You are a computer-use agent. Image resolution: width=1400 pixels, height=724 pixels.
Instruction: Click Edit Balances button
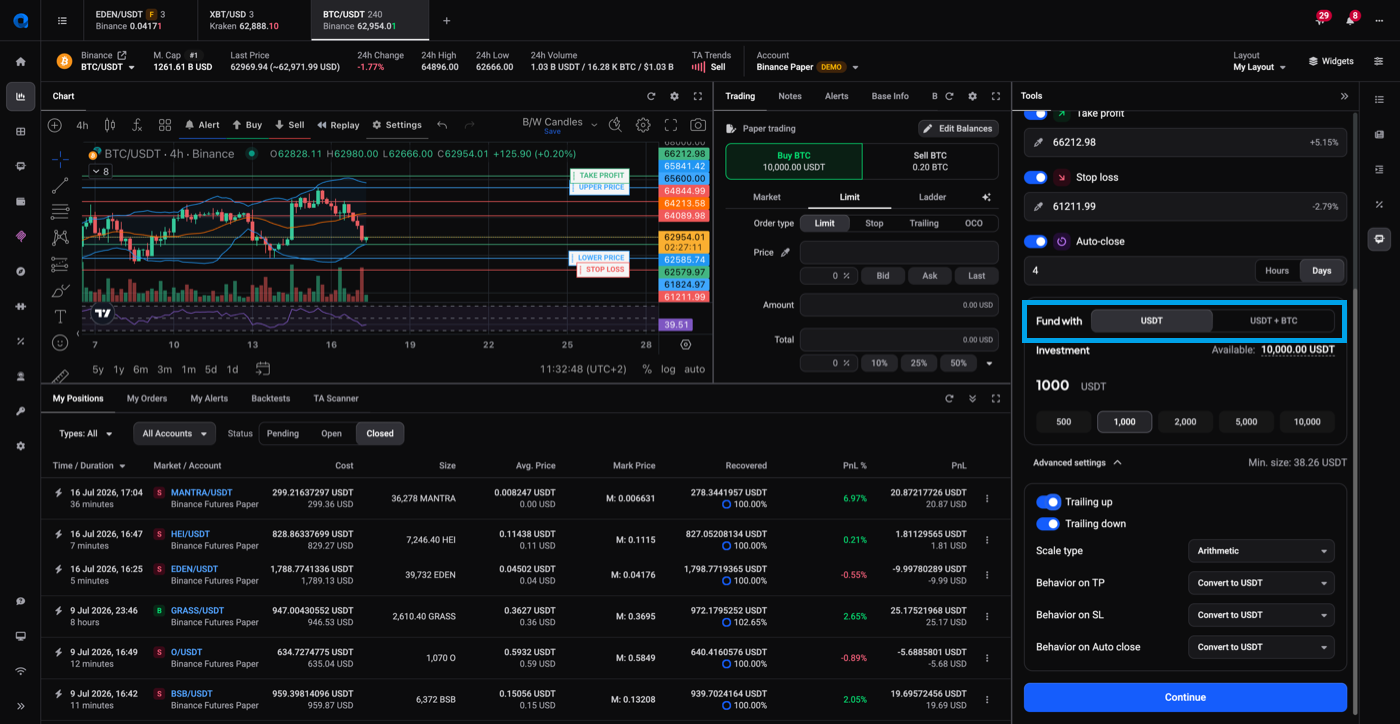click(958, 128)
